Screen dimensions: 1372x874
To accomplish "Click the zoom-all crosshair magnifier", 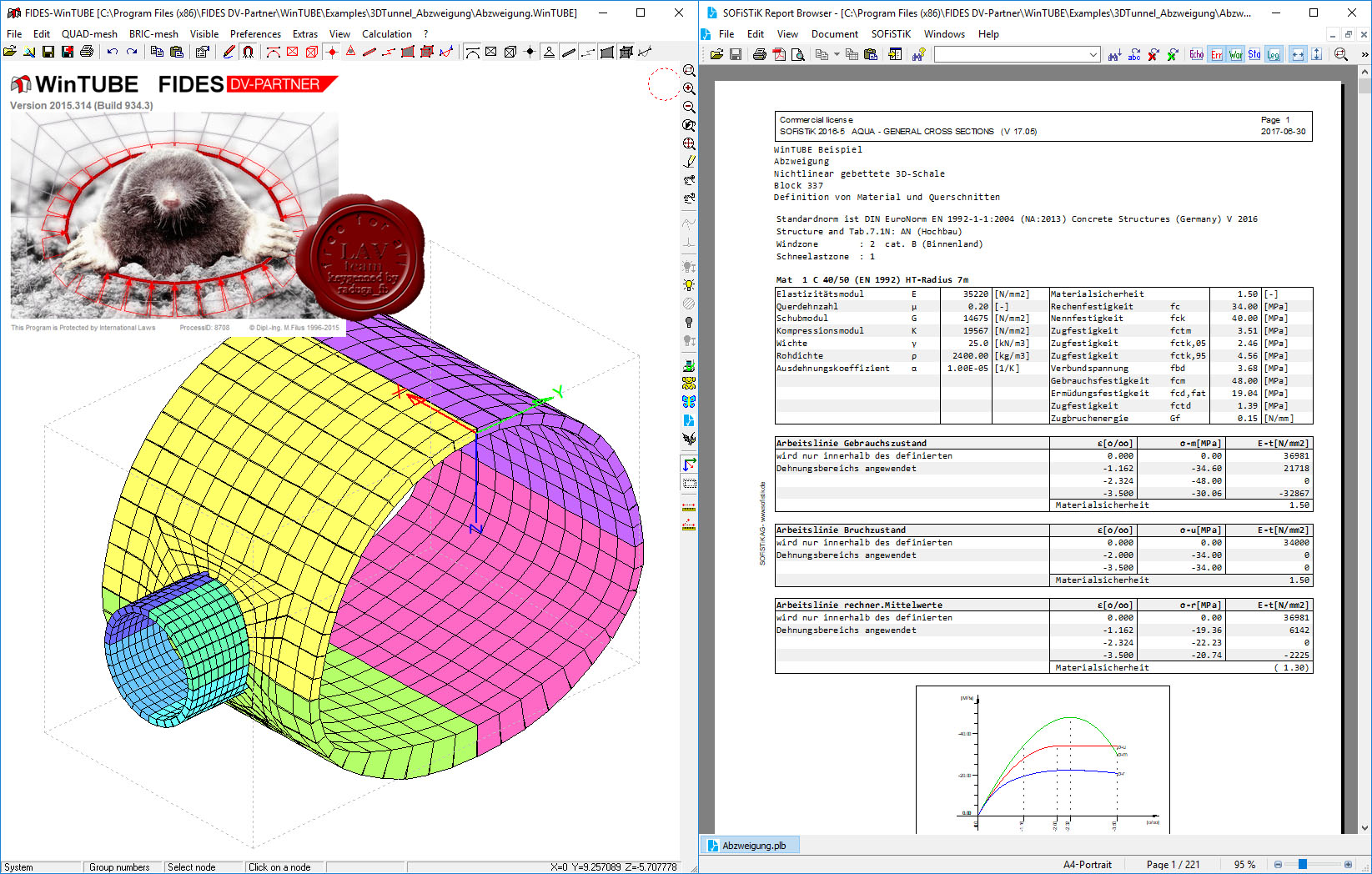I will tap(689, 144).
